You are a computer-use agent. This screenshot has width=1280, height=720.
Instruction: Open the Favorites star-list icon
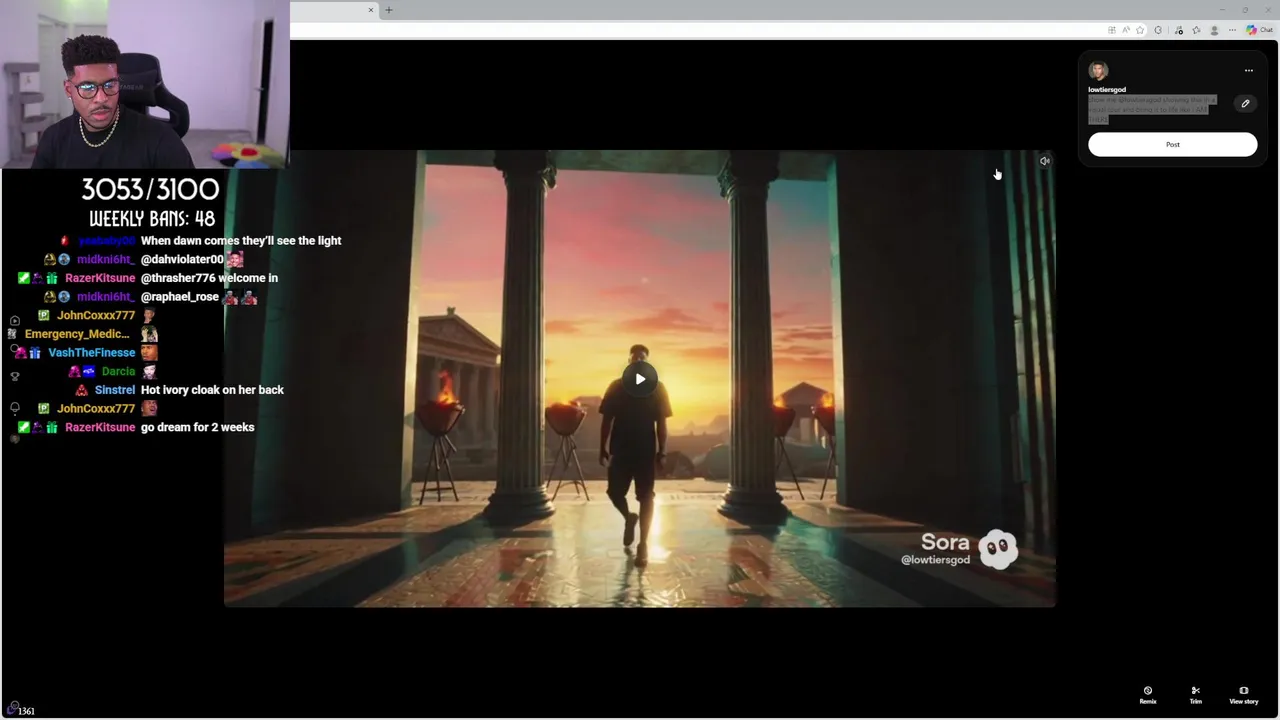point(1196,30)
